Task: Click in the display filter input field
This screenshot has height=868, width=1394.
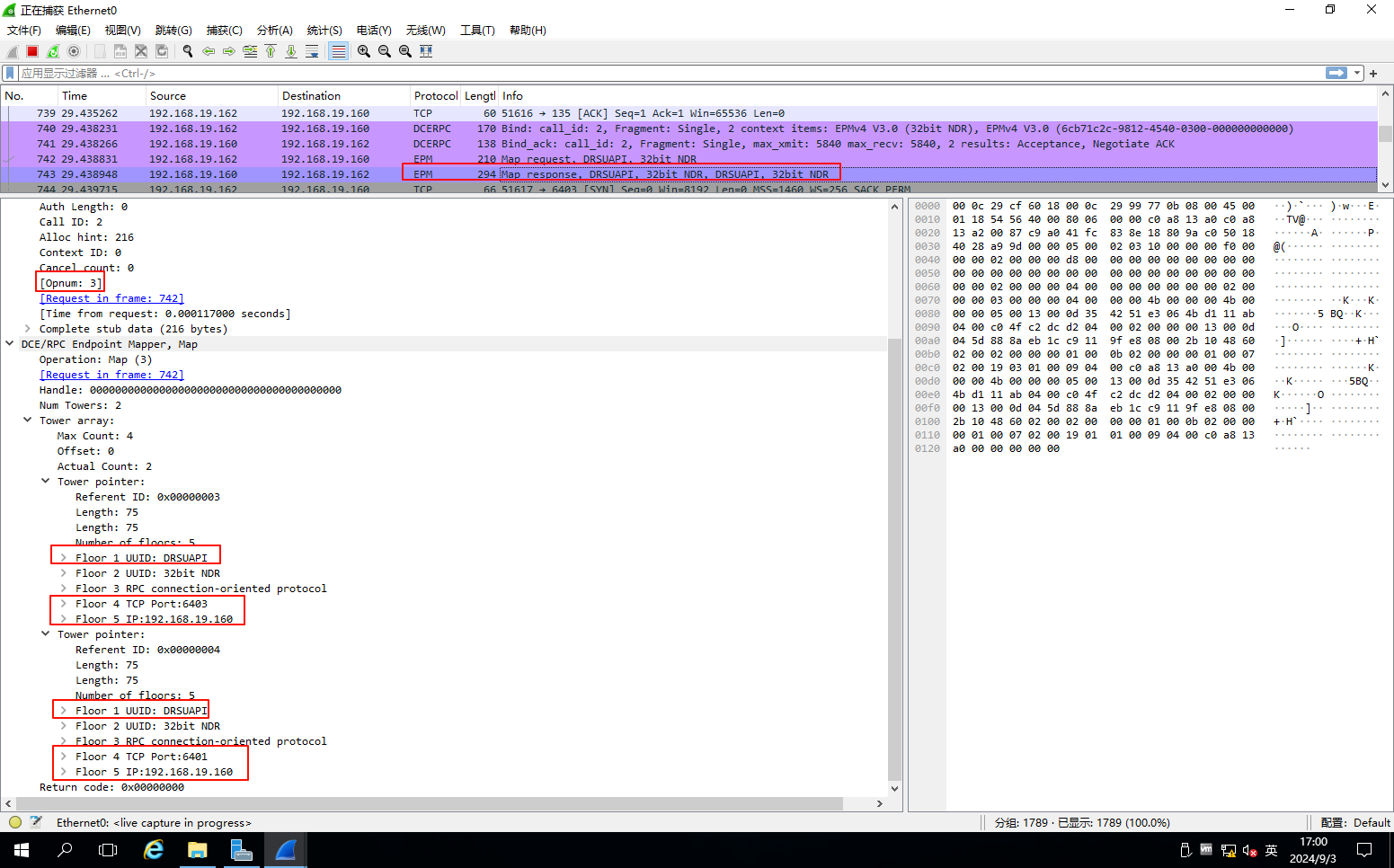Action: 629,73
